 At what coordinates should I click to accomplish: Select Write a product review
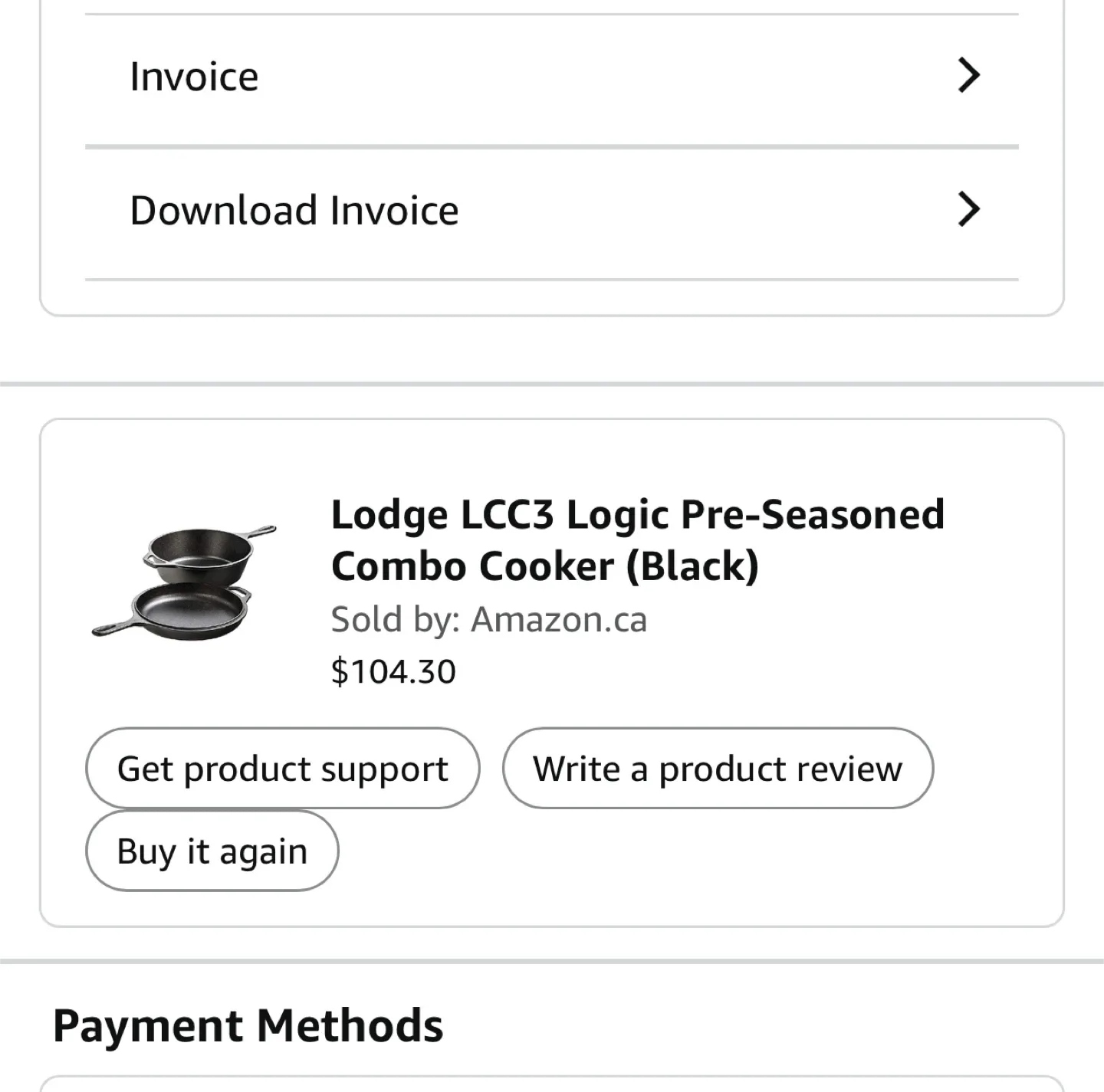tap(718, 769)
